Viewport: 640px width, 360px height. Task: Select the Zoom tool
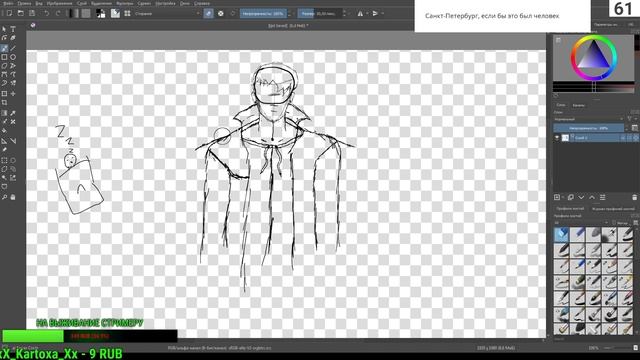pyautogui.click(x=4, y=197)
